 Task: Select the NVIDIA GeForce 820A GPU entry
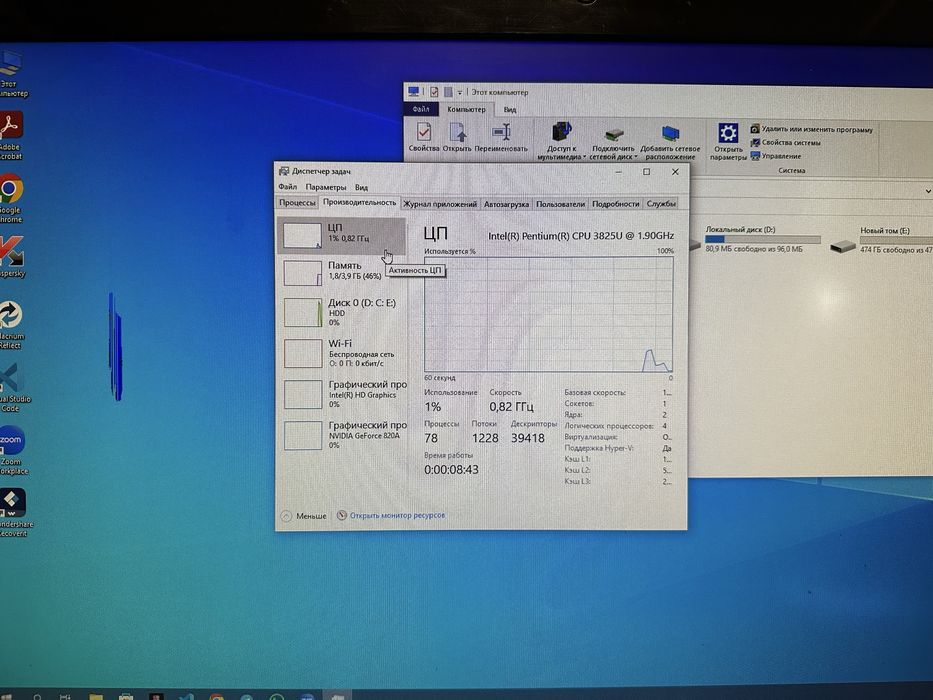tap(342, 435)
